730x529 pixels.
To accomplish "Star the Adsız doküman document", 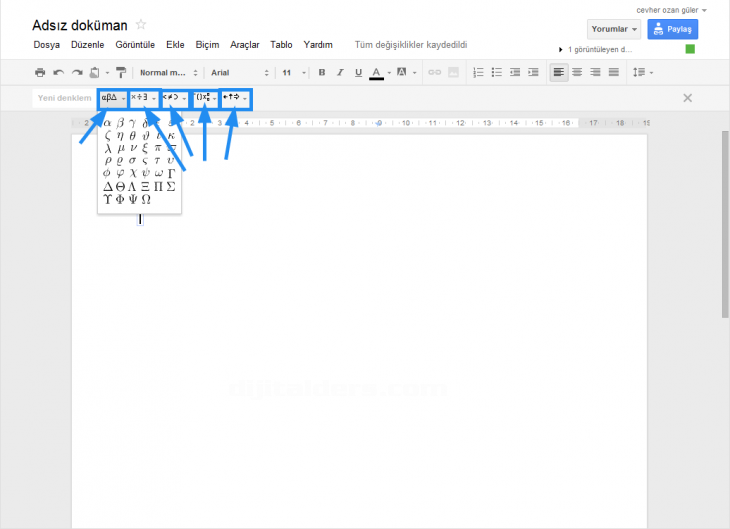I will [x=141, y=24].
